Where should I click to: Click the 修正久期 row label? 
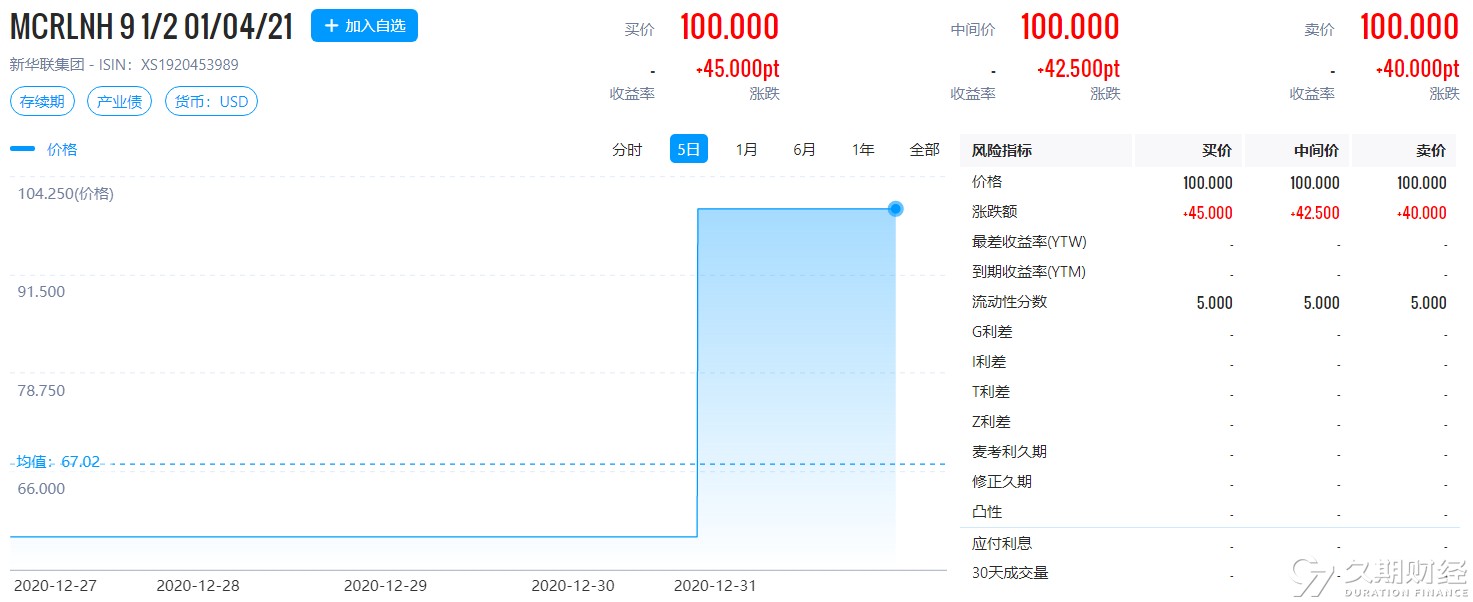(1002, 482)
